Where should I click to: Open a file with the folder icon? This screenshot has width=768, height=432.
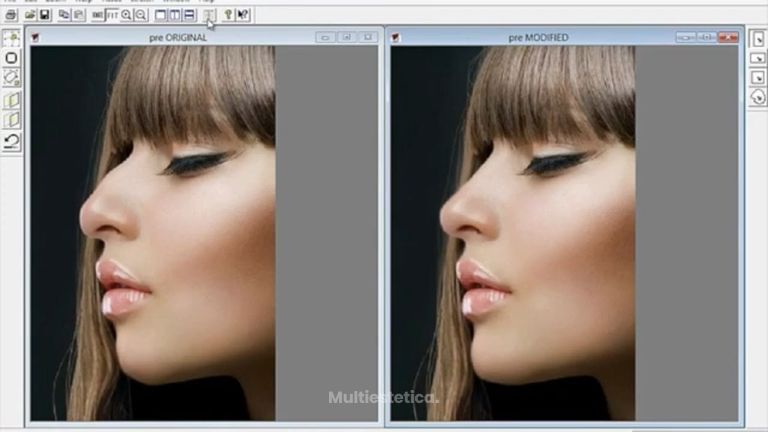tap(30, 15)
